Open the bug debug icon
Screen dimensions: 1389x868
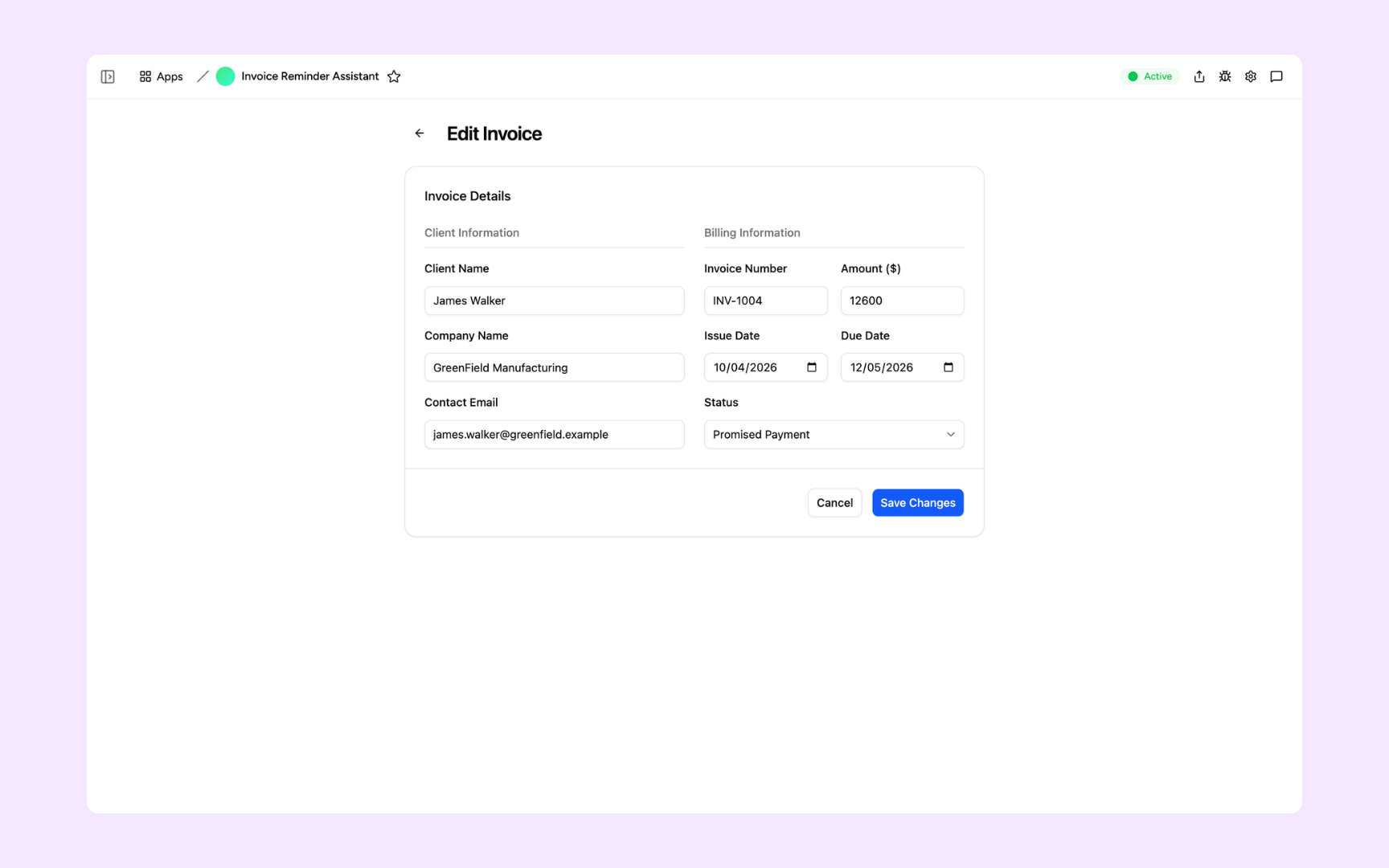click(x=1225, y=76)
